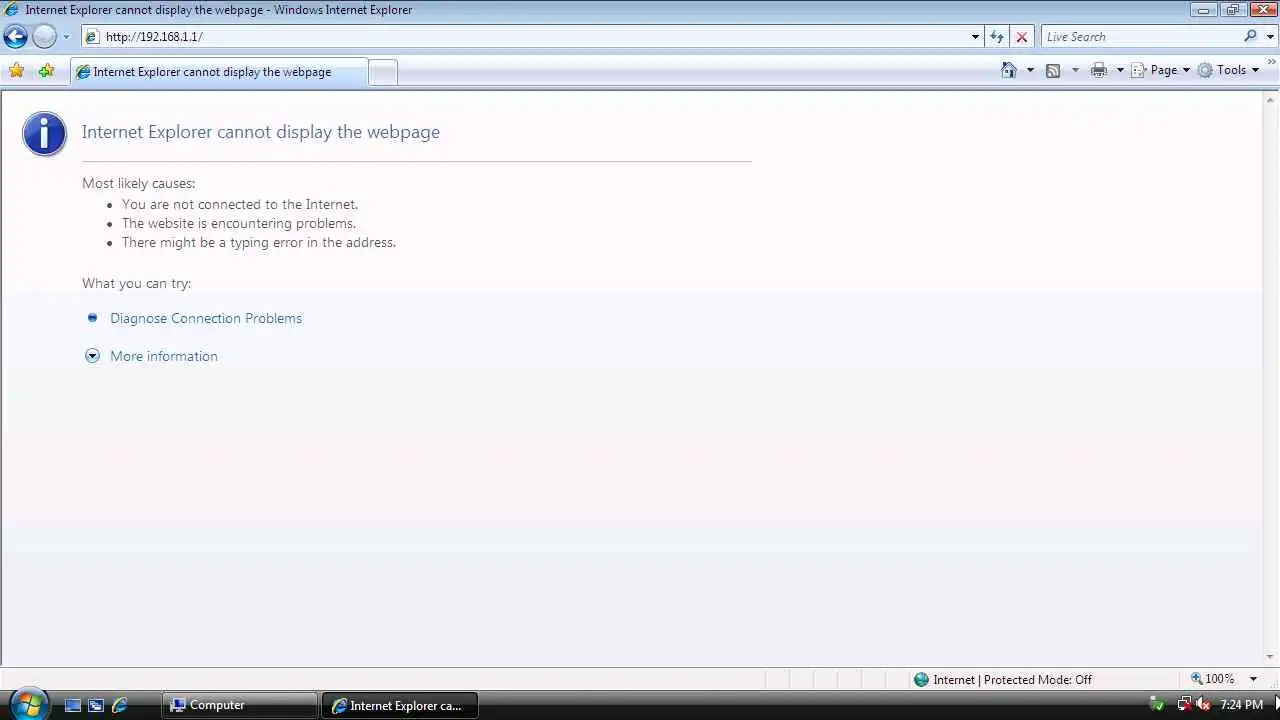This screenshot has width=1280, height=720.
Task: Click the RSS Feeds icon
Action: (x=1053, y=70)
